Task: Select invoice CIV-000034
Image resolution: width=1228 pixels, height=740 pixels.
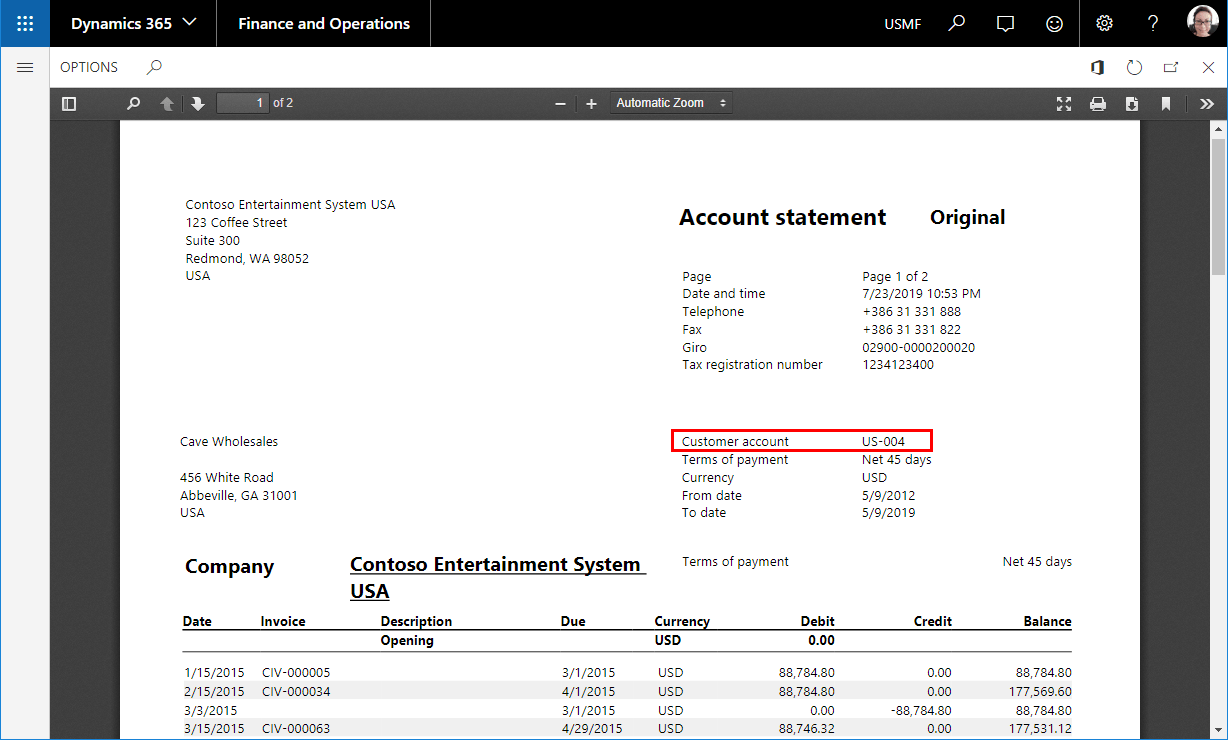Action: 296,691
